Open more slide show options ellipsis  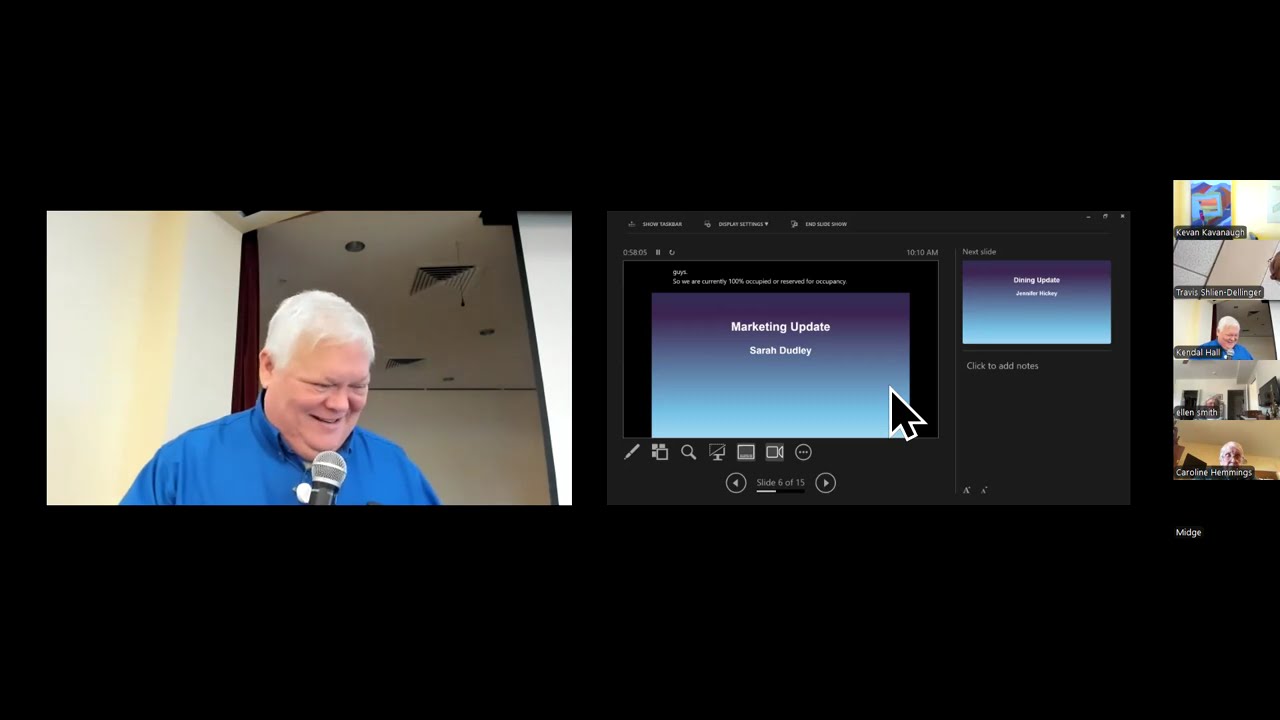click(803, 452)
